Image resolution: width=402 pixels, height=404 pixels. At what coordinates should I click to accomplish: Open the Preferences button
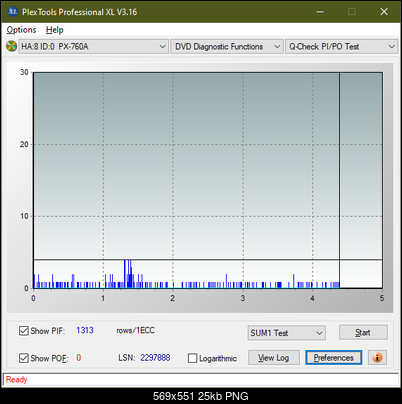[x=333, y=358]
